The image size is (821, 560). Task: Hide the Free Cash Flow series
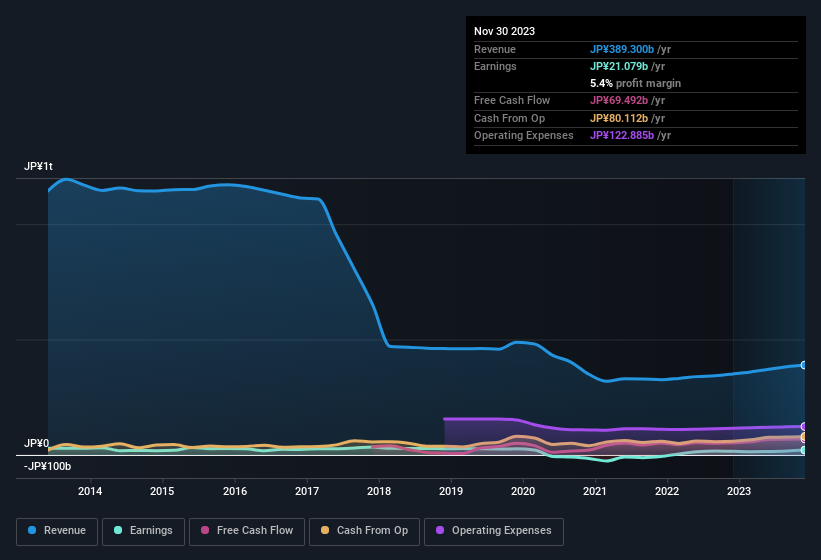[248, 531]
